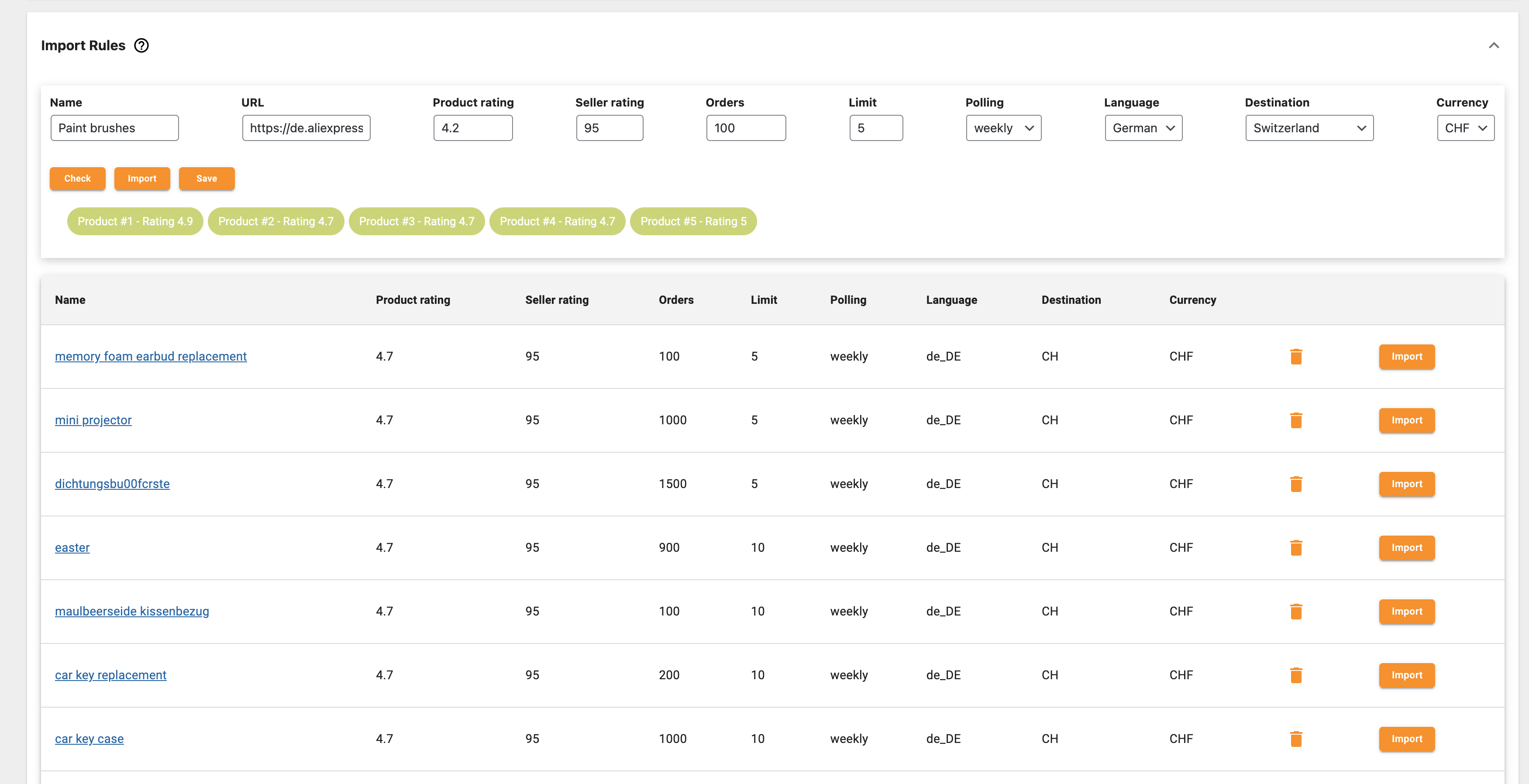This screenshot has width=1529, height=784.
Task: Focus the Orders field showing 100
Action: [746, 128]
